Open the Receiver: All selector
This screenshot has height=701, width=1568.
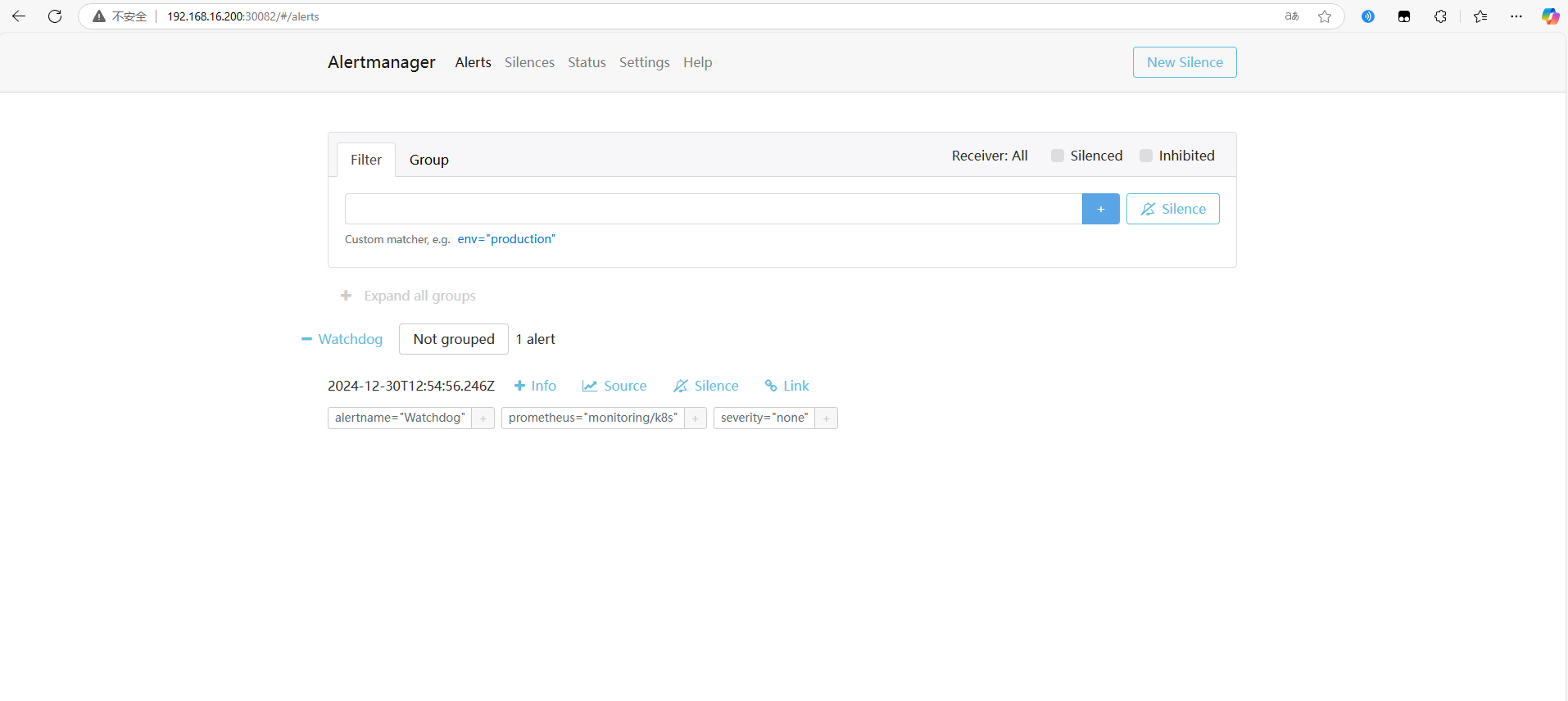pyautogui.click(x=990, y=156)
